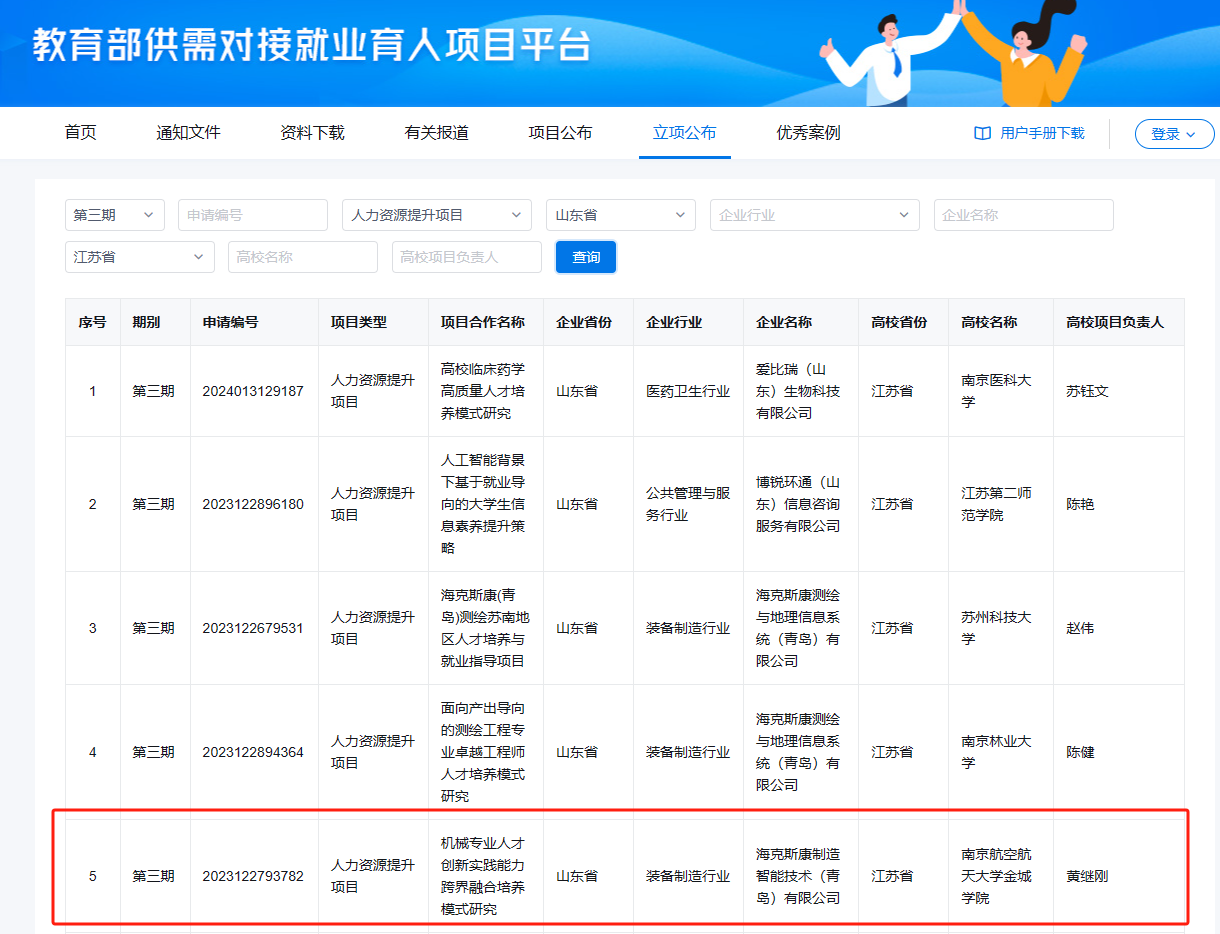Focus the 申请编号 input field

253,215
